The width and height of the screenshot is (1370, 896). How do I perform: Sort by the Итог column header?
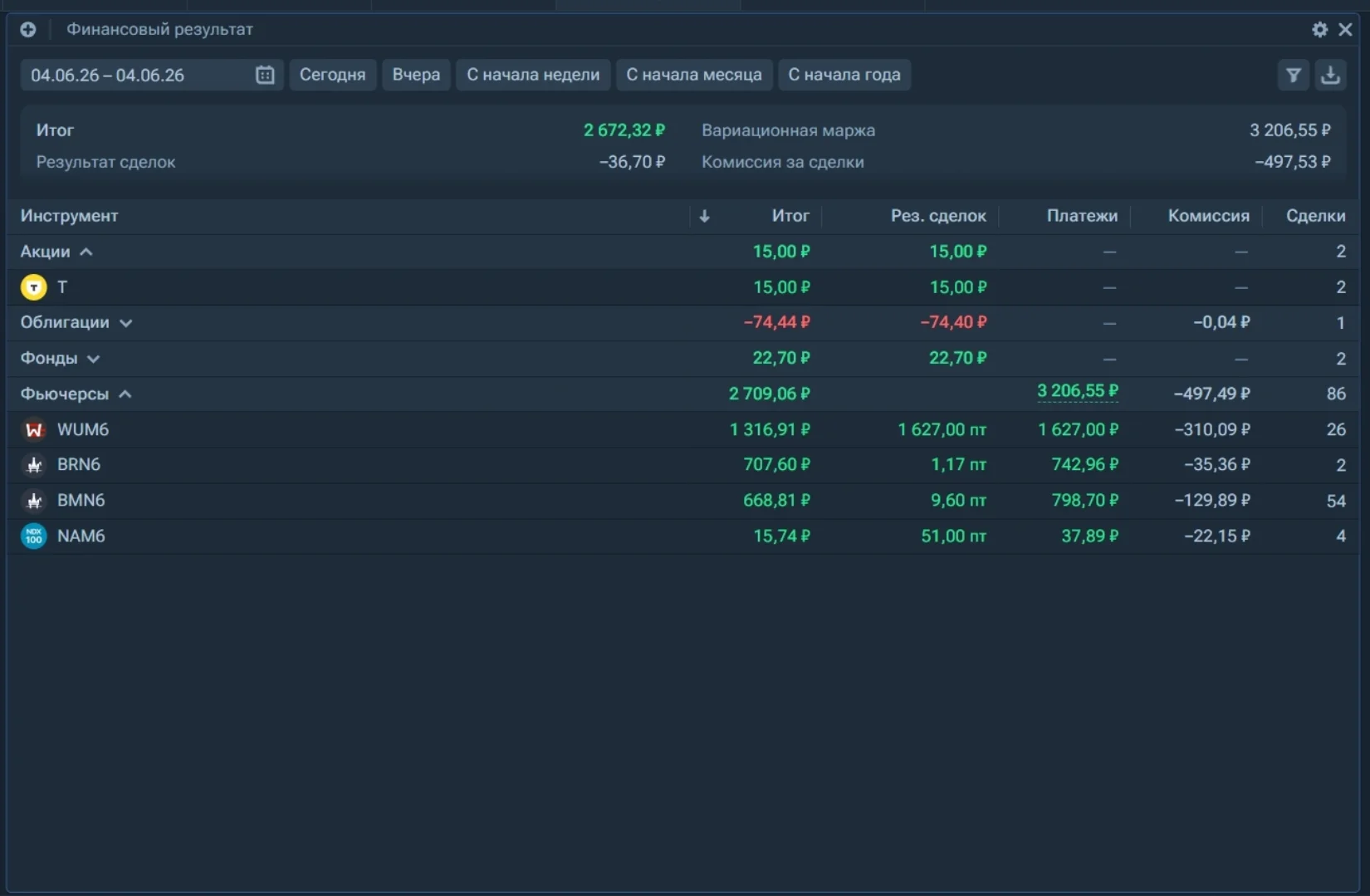click(x=790, y=216)
